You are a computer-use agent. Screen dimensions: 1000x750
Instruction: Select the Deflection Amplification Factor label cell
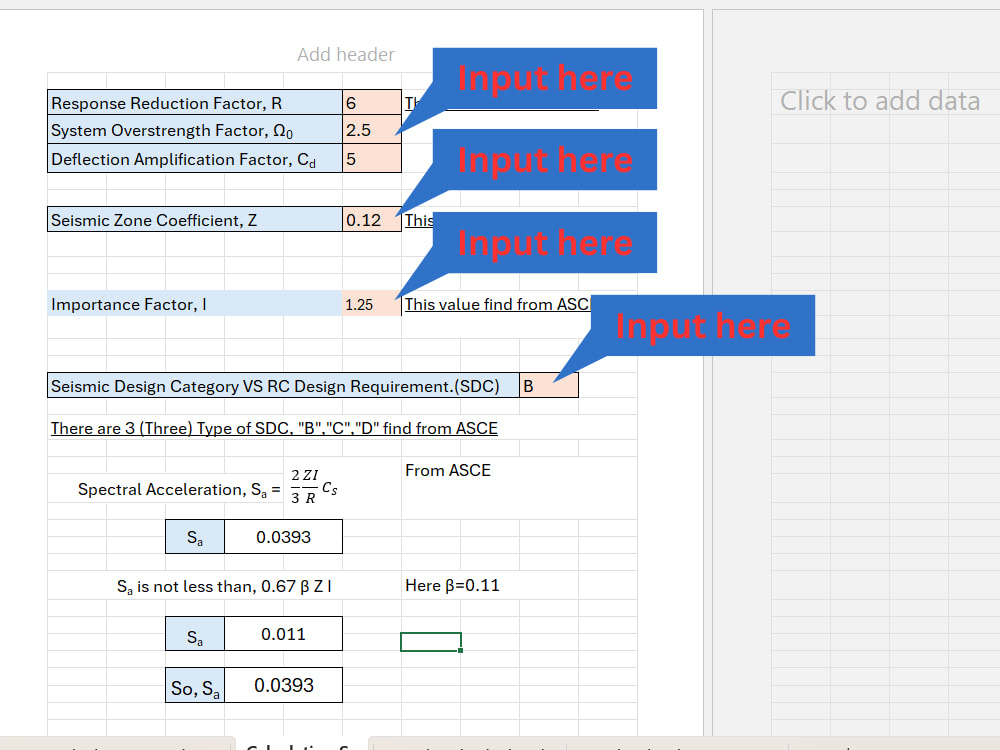(x=195, y=159)
